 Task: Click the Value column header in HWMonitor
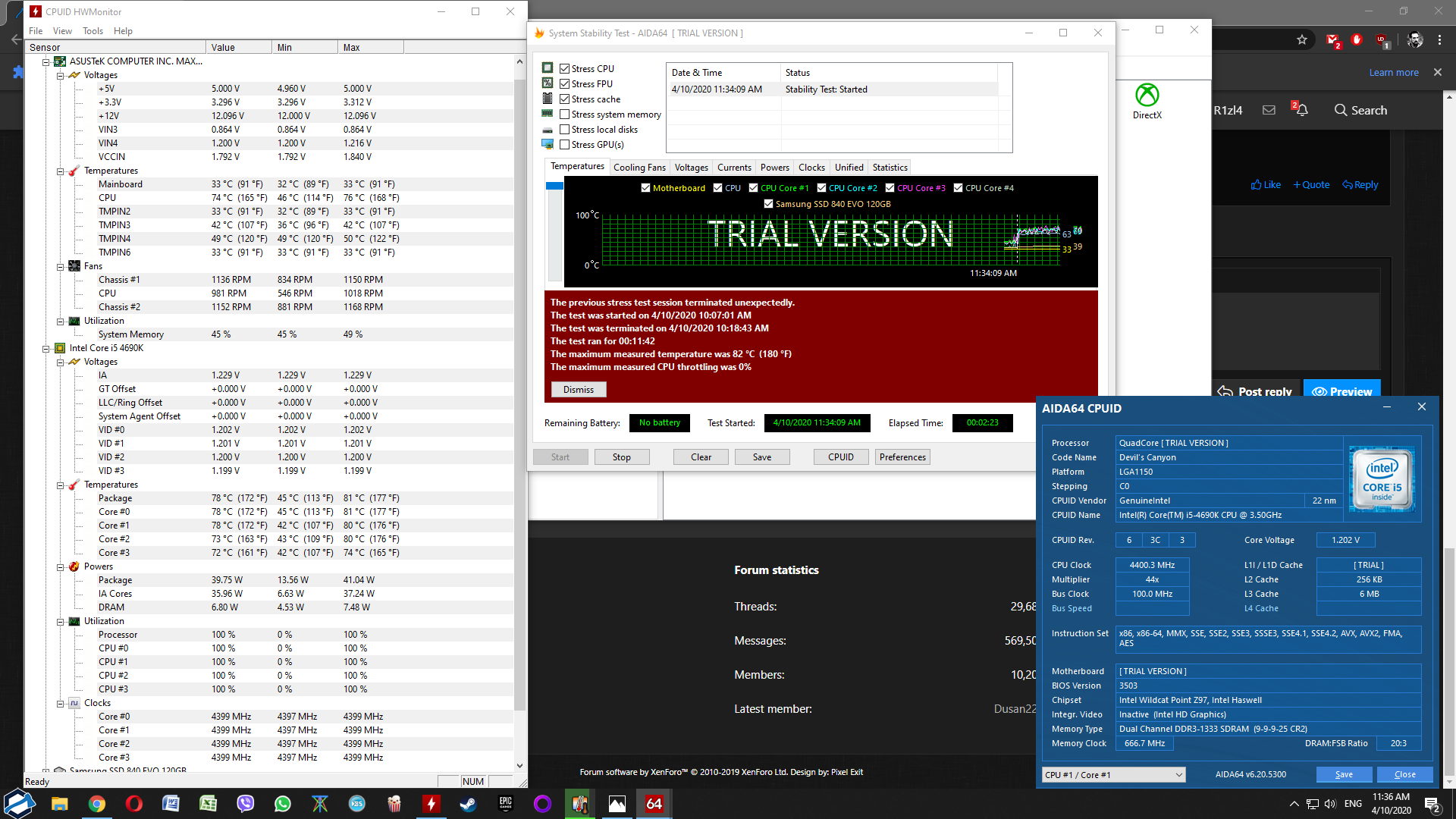click(x=238, y=47)
